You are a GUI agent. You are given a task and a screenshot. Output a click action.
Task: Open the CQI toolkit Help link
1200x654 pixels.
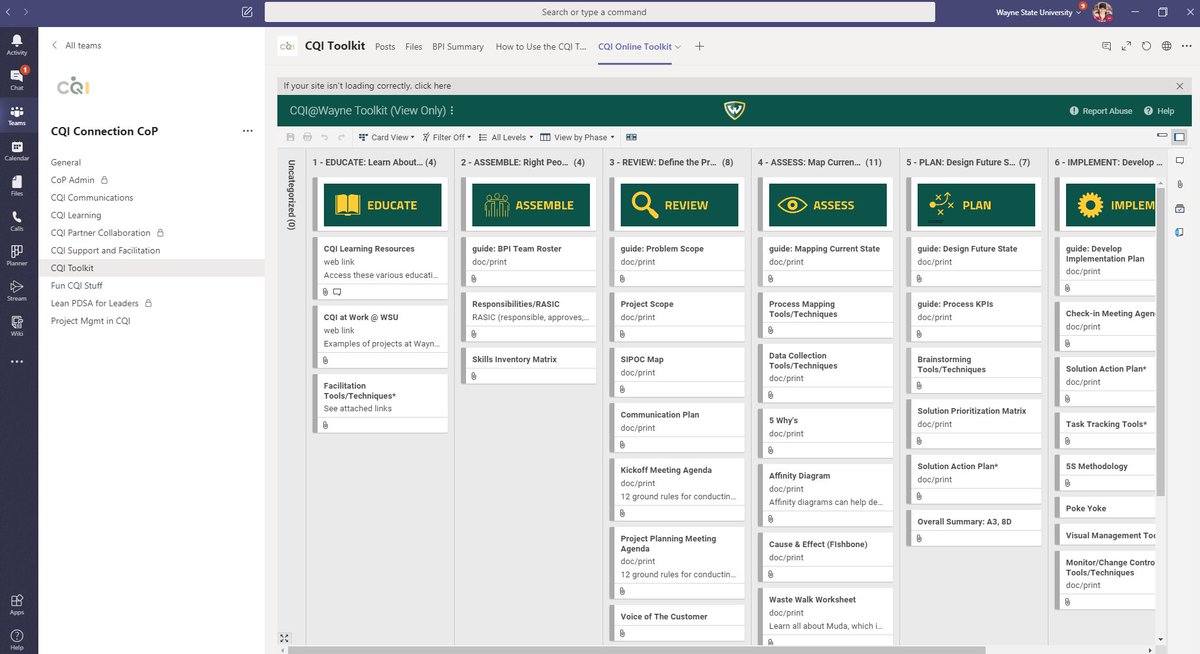(1160, 111)
